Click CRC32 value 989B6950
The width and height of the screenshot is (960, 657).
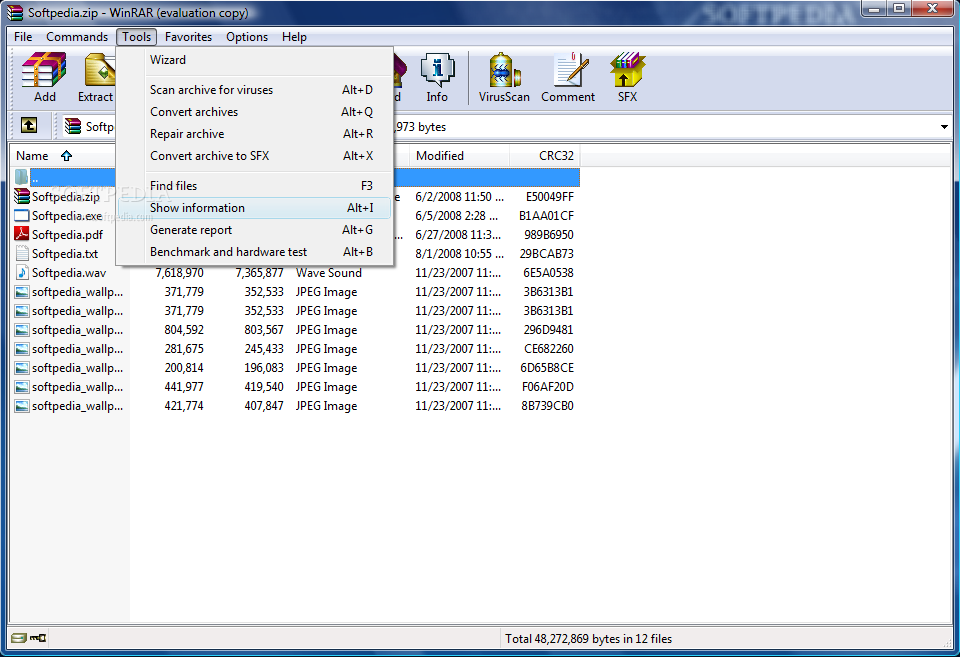[x=549, y=235]
